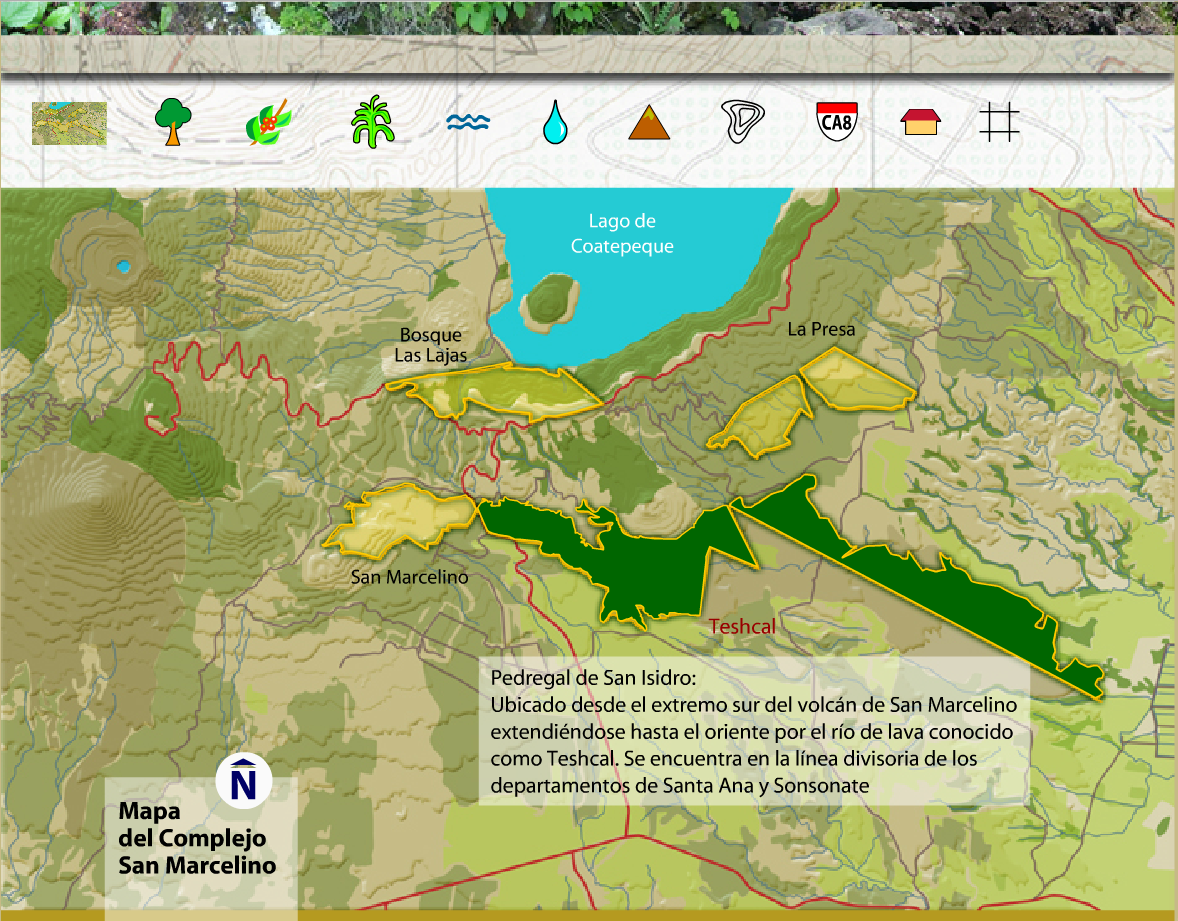Click the San Marcelino yellow zone

point(405,518)
